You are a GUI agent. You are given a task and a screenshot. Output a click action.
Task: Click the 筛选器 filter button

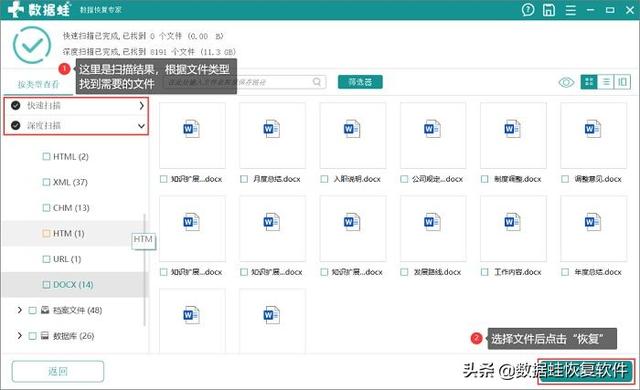click(360, 82)
